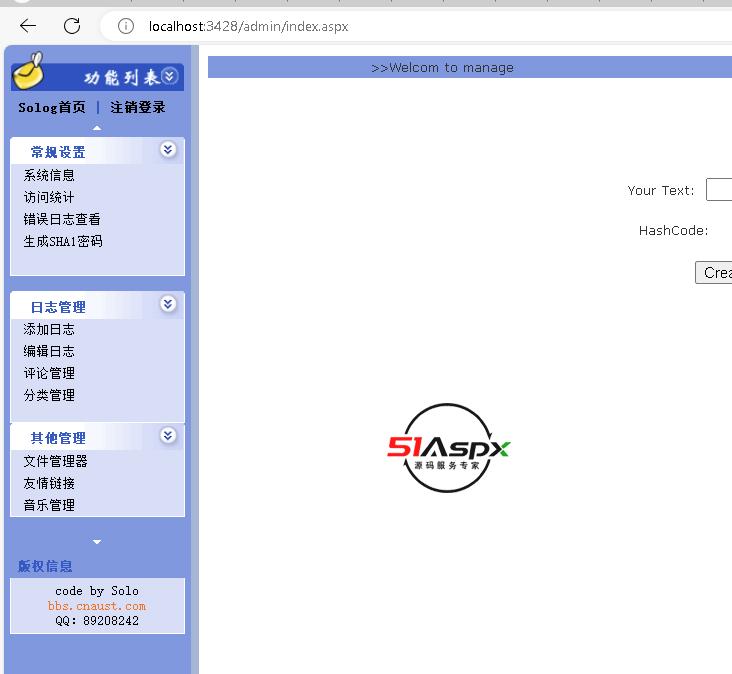Open 系统信息 menu item
The height and width of the screenshot is (674, 732).
(x=49, y=175)
